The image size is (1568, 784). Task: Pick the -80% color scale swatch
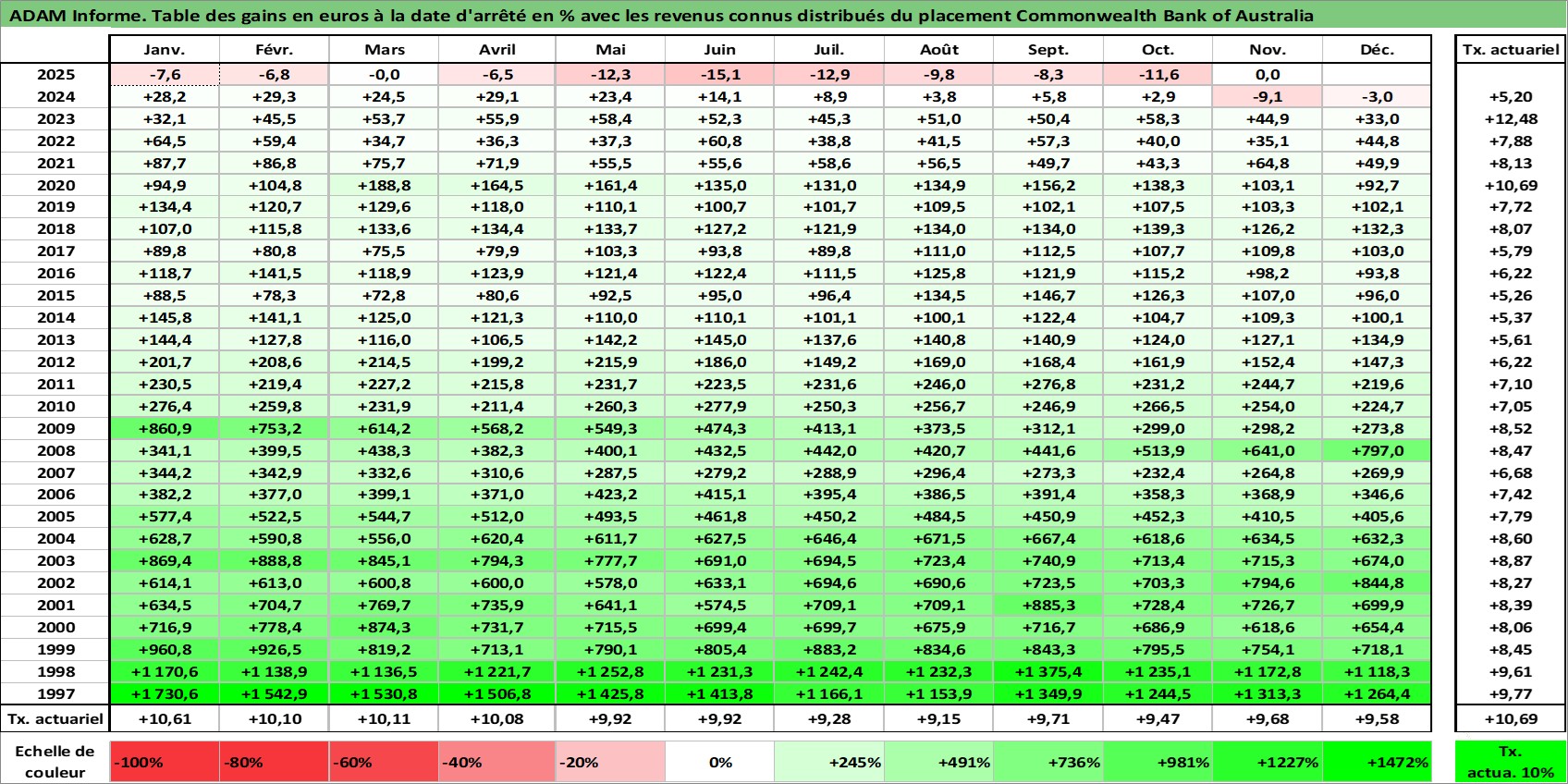pyautogui.click(x=275, y=762)
